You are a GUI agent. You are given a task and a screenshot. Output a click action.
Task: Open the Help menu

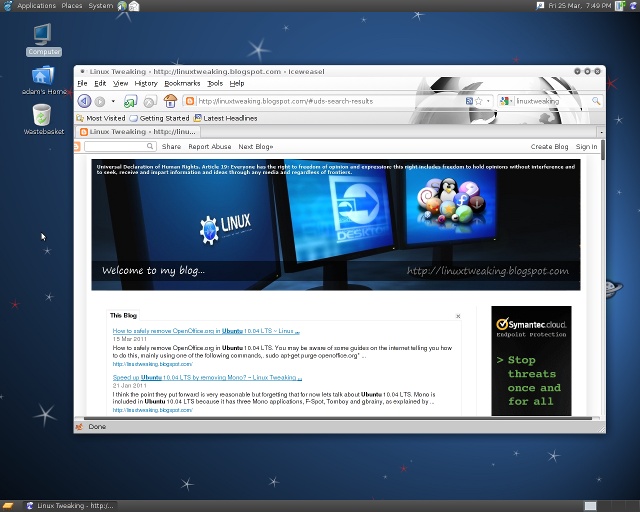(237, 83)
